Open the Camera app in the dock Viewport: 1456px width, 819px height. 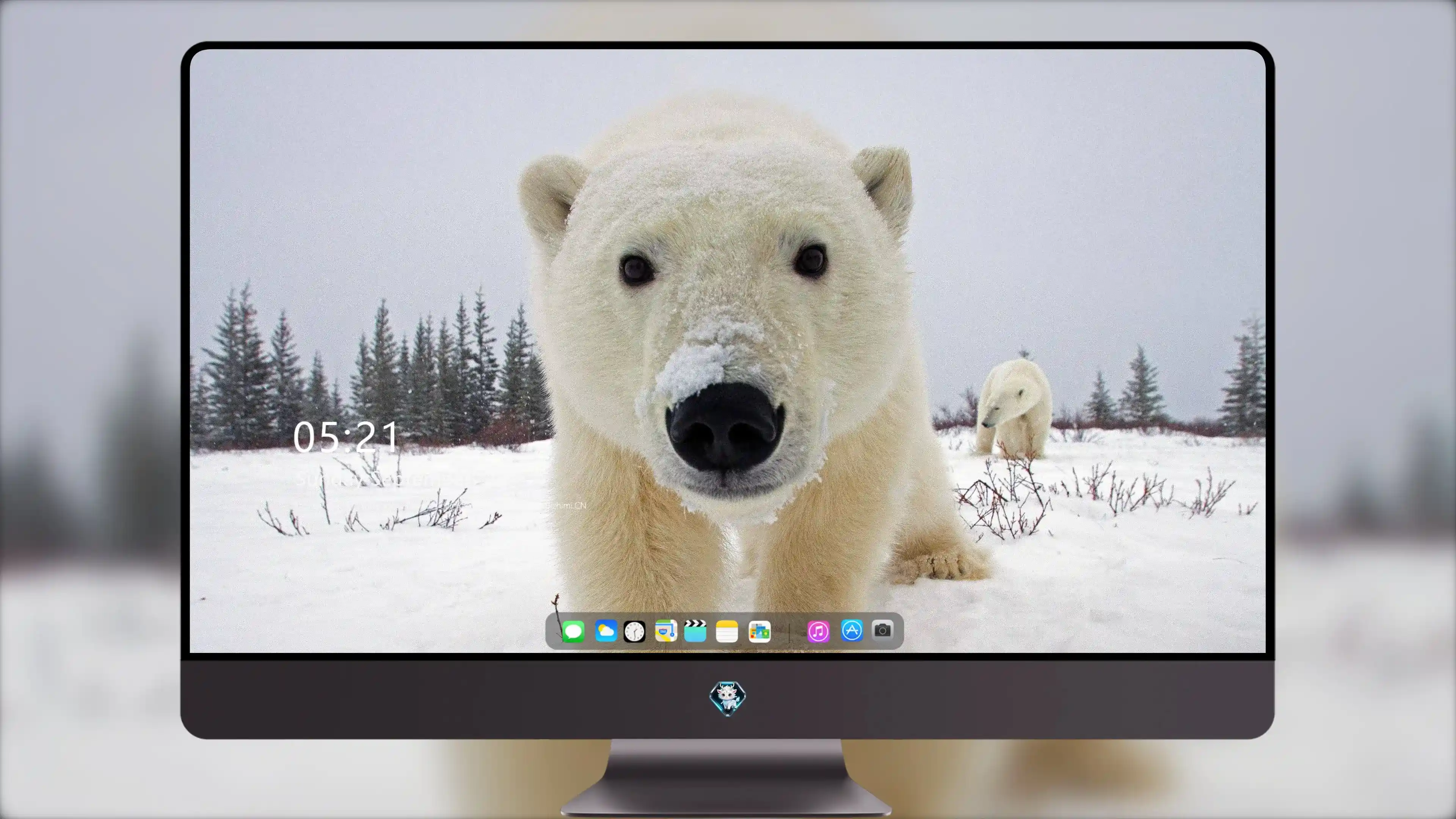pyautogui.click(x=882, y=630)
